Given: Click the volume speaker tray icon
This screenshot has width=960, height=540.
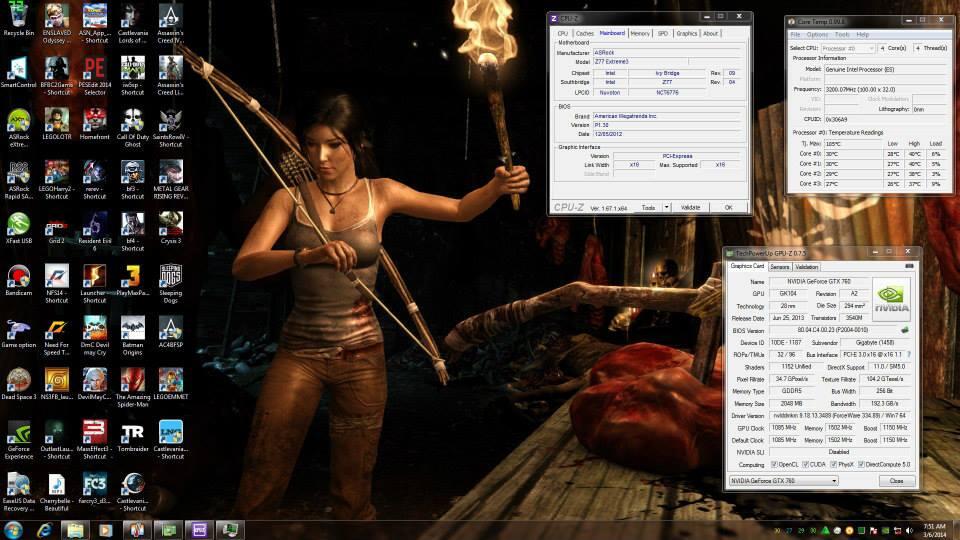Looking at the screenshot, I should 909,530.
